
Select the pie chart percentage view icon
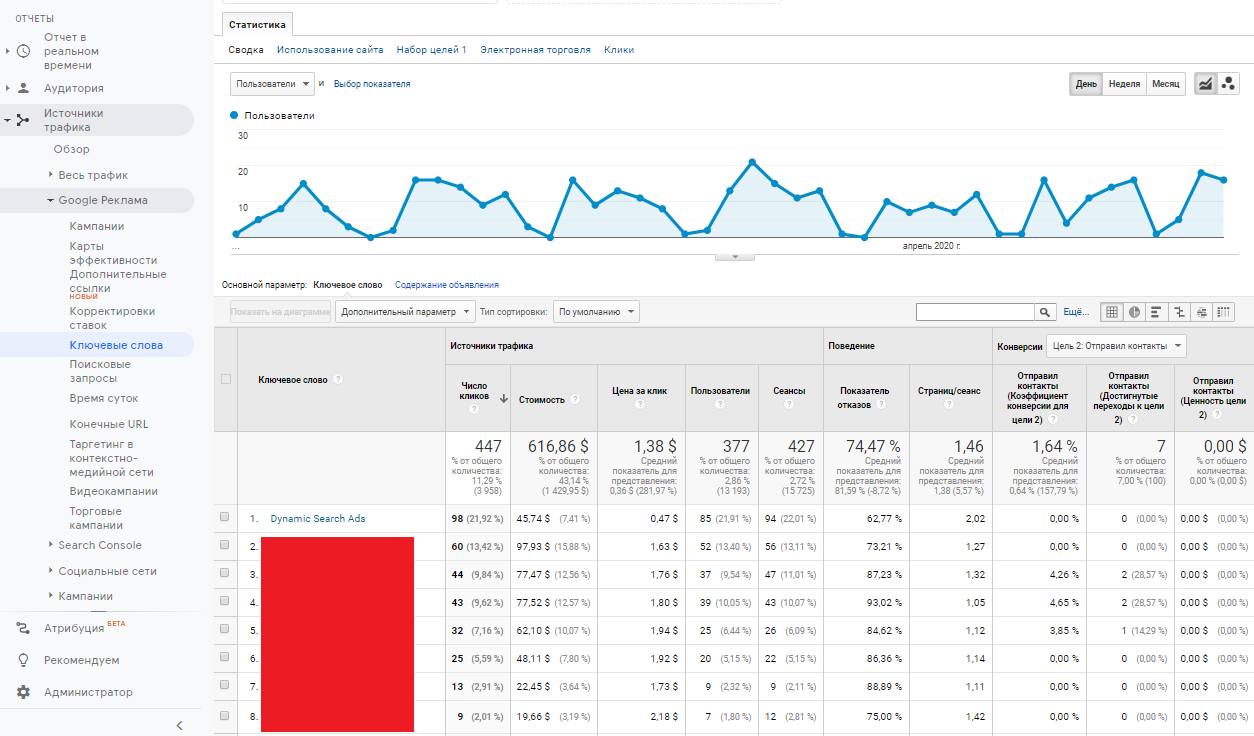(x=1134, y=312)
